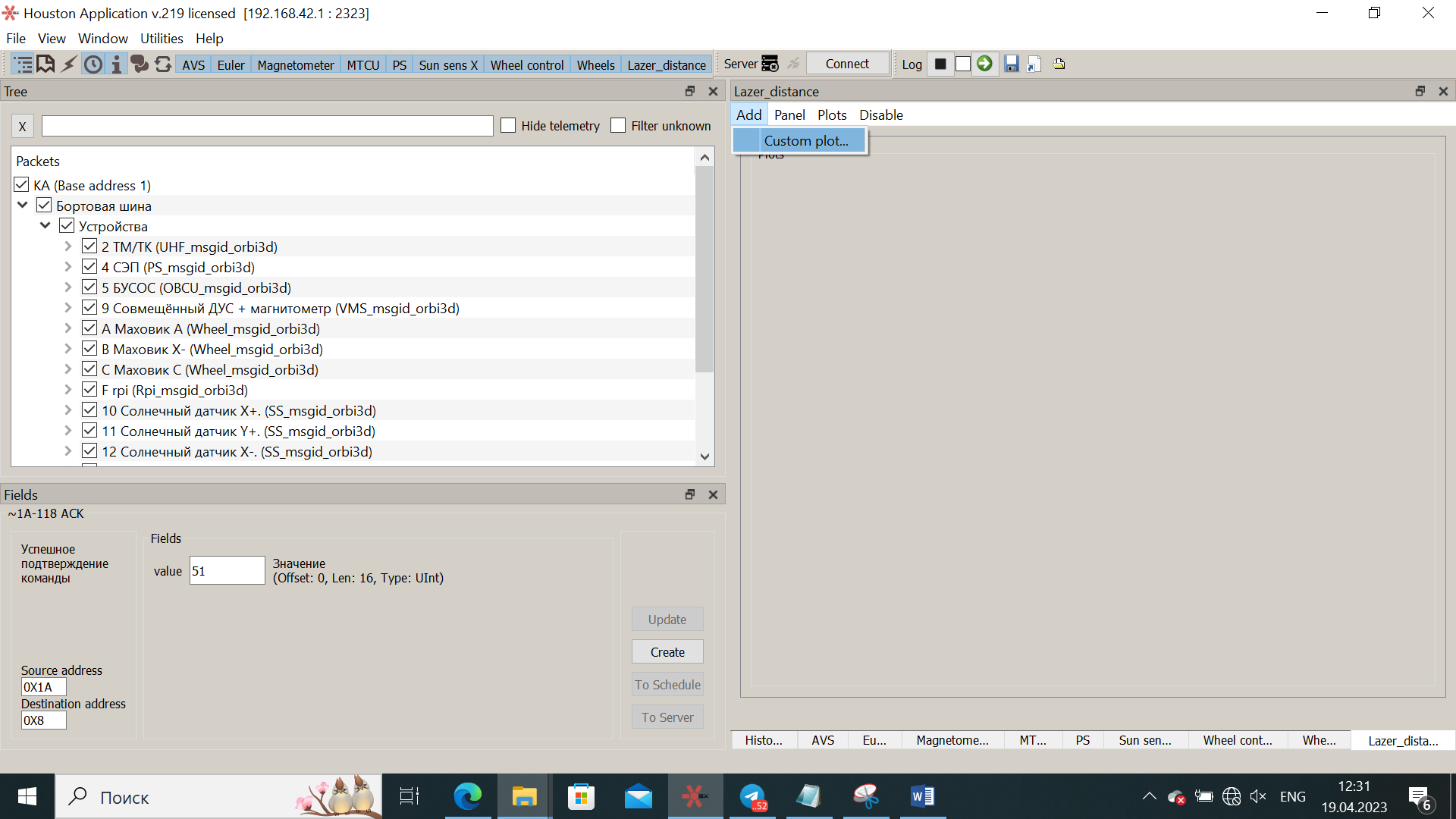Expand the 2 ТМ/ТК tree node

point(68,246)
